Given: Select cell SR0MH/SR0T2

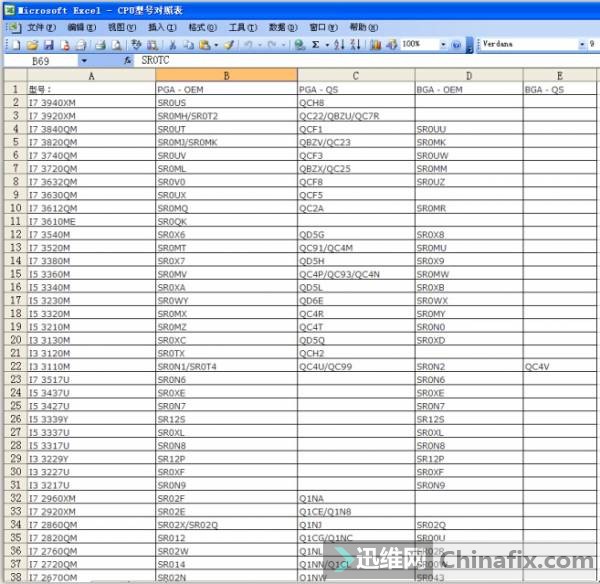Looking at the screenshot, I should point(227,116).
